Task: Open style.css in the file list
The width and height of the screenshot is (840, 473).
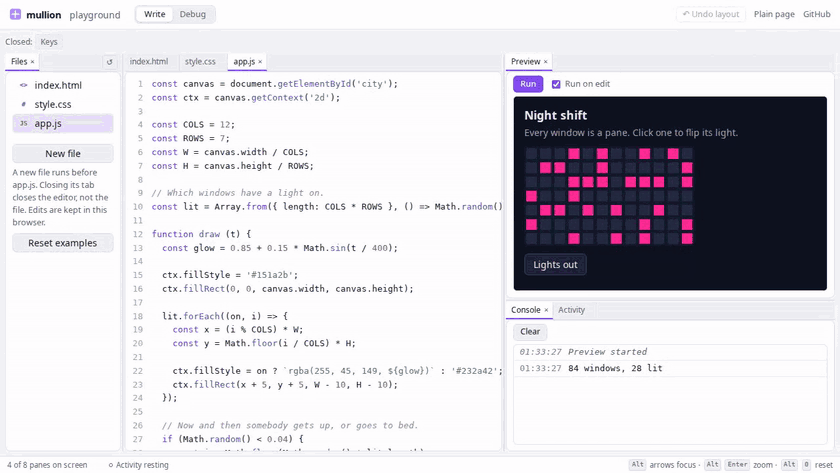Action: pos(63,104)
